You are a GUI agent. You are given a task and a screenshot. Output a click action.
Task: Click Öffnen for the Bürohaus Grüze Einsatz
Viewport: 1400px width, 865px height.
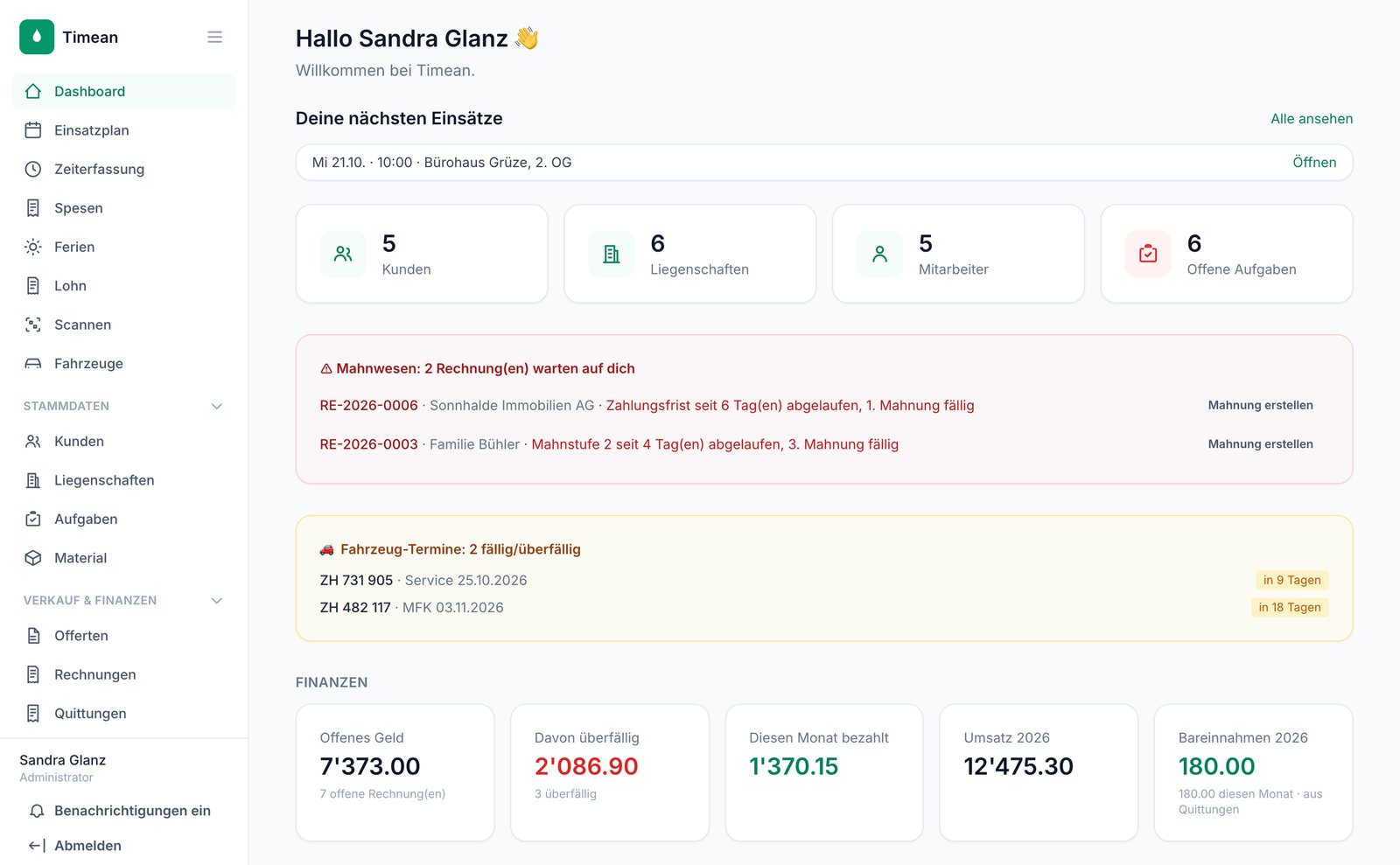(x=1314, y=163)
